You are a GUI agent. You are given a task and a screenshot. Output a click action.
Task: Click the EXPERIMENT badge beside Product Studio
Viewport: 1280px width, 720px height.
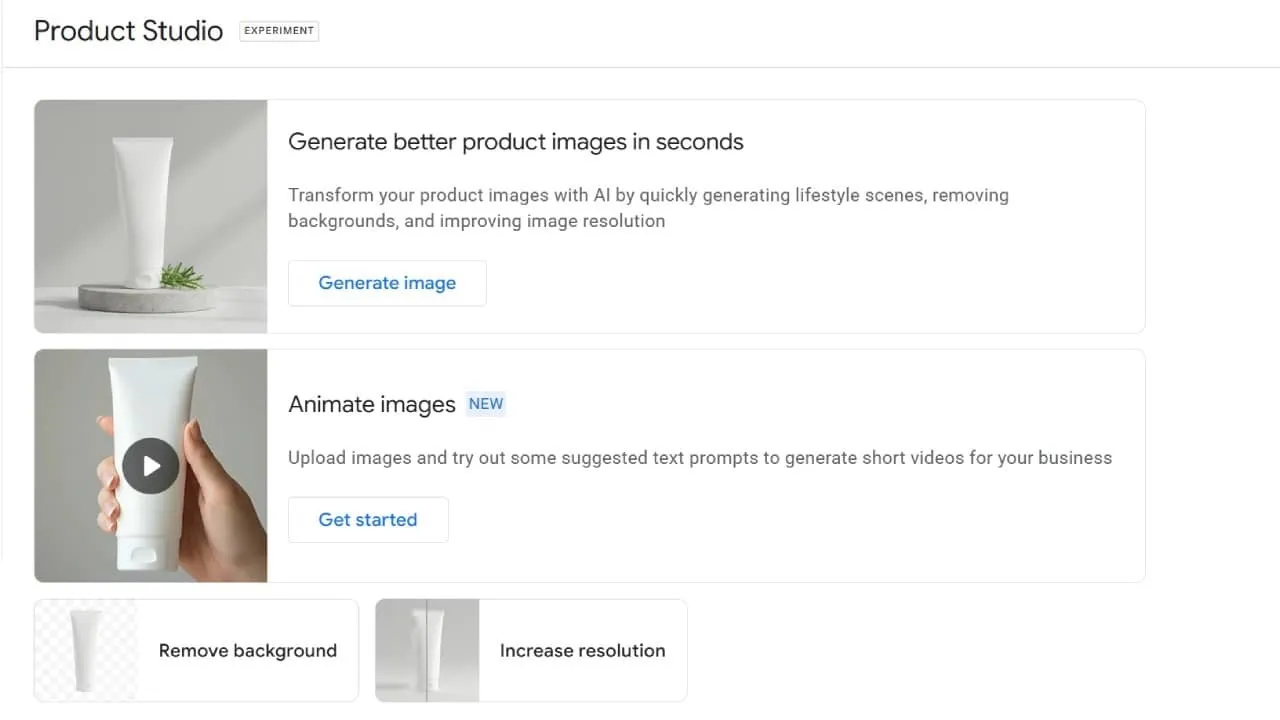point(279,30)
